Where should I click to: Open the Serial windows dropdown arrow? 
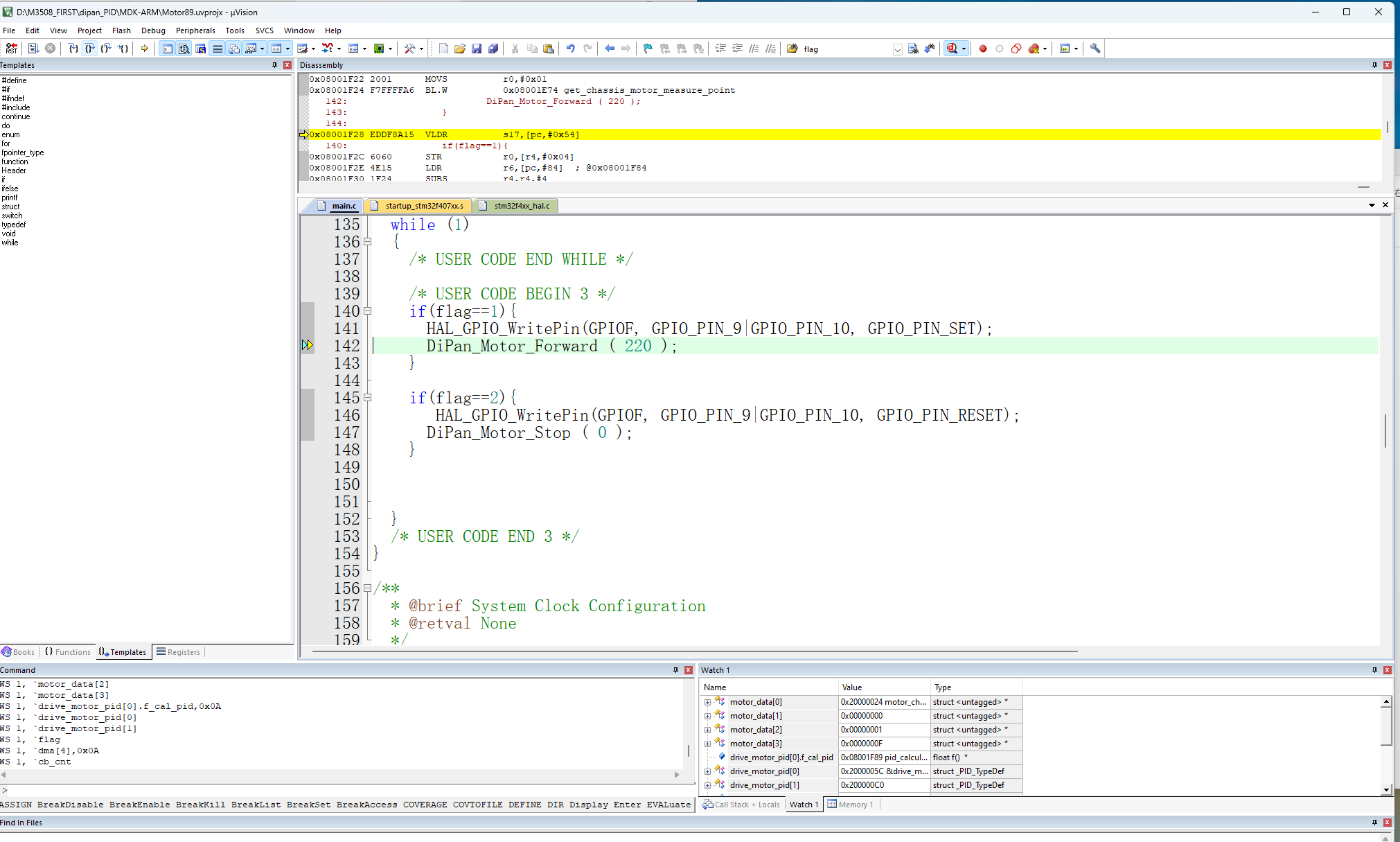313,49
